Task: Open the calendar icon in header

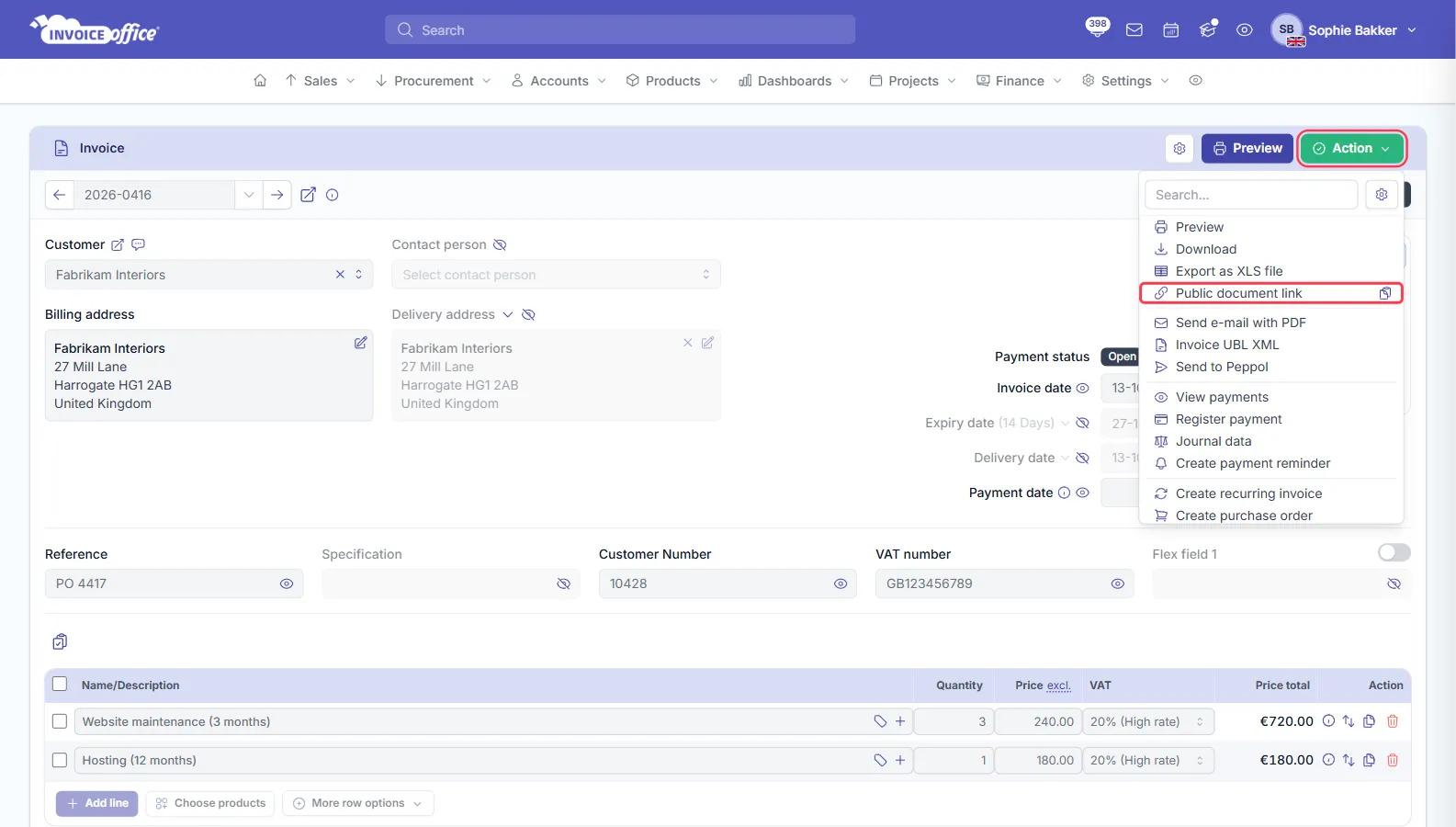Action: pos(1171,30)
